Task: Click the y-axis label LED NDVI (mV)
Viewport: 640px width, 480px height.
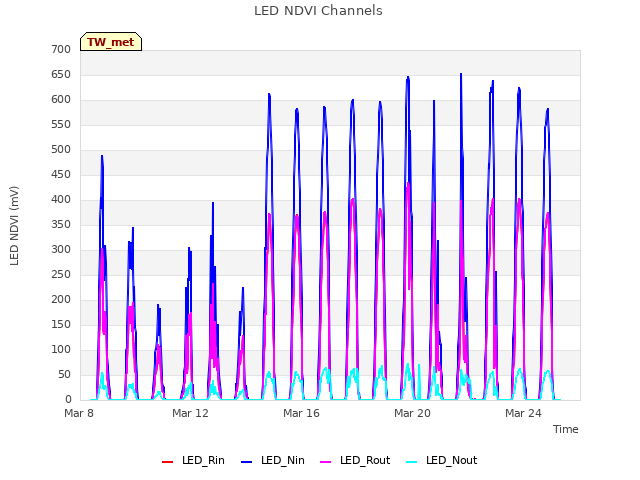Action: coord(14,225)
